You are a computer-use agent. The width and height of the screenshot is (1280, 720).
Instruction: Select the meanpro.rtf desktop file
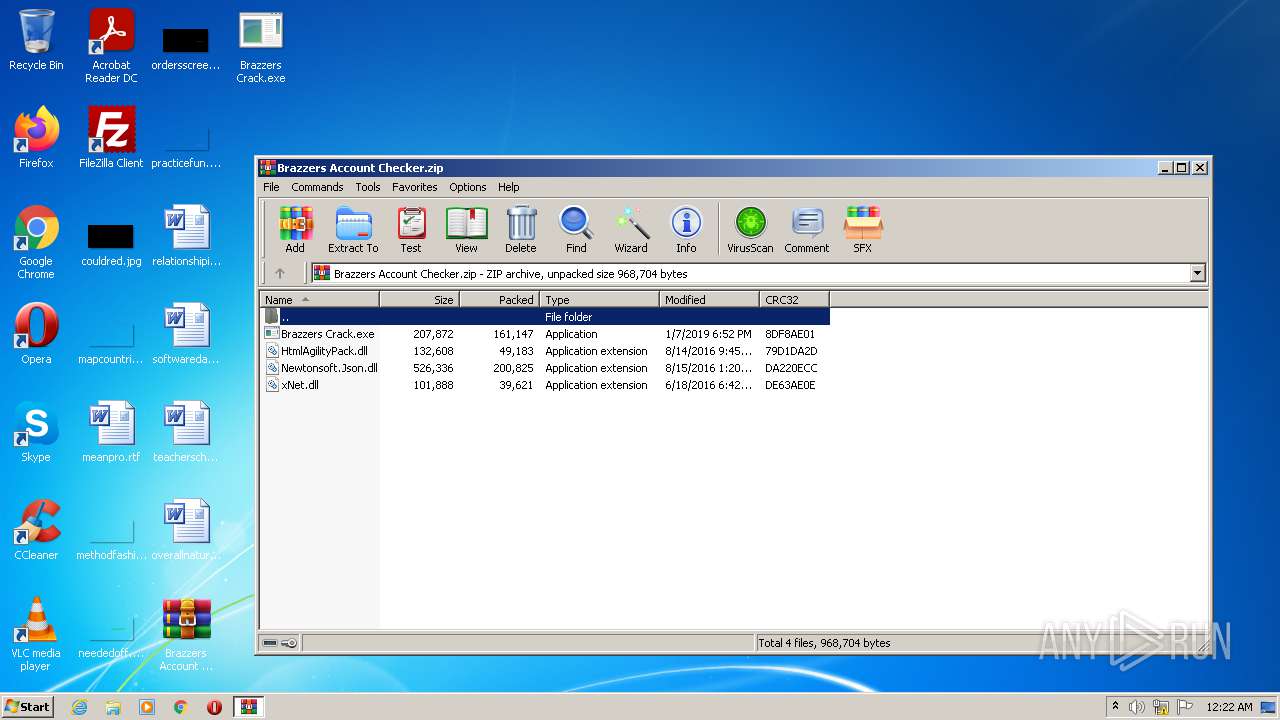111,432
